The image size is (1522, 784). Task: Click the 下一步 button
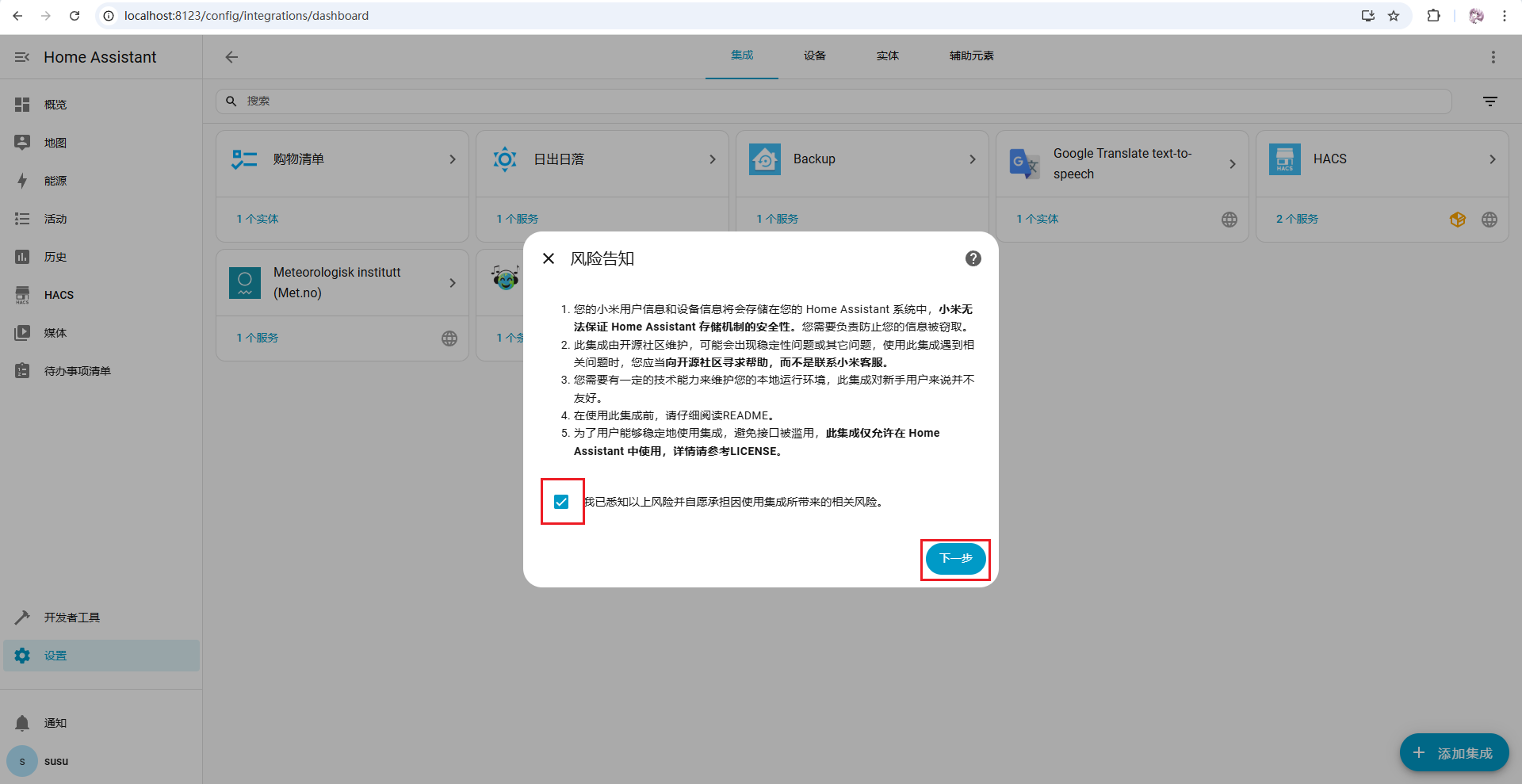955,559
